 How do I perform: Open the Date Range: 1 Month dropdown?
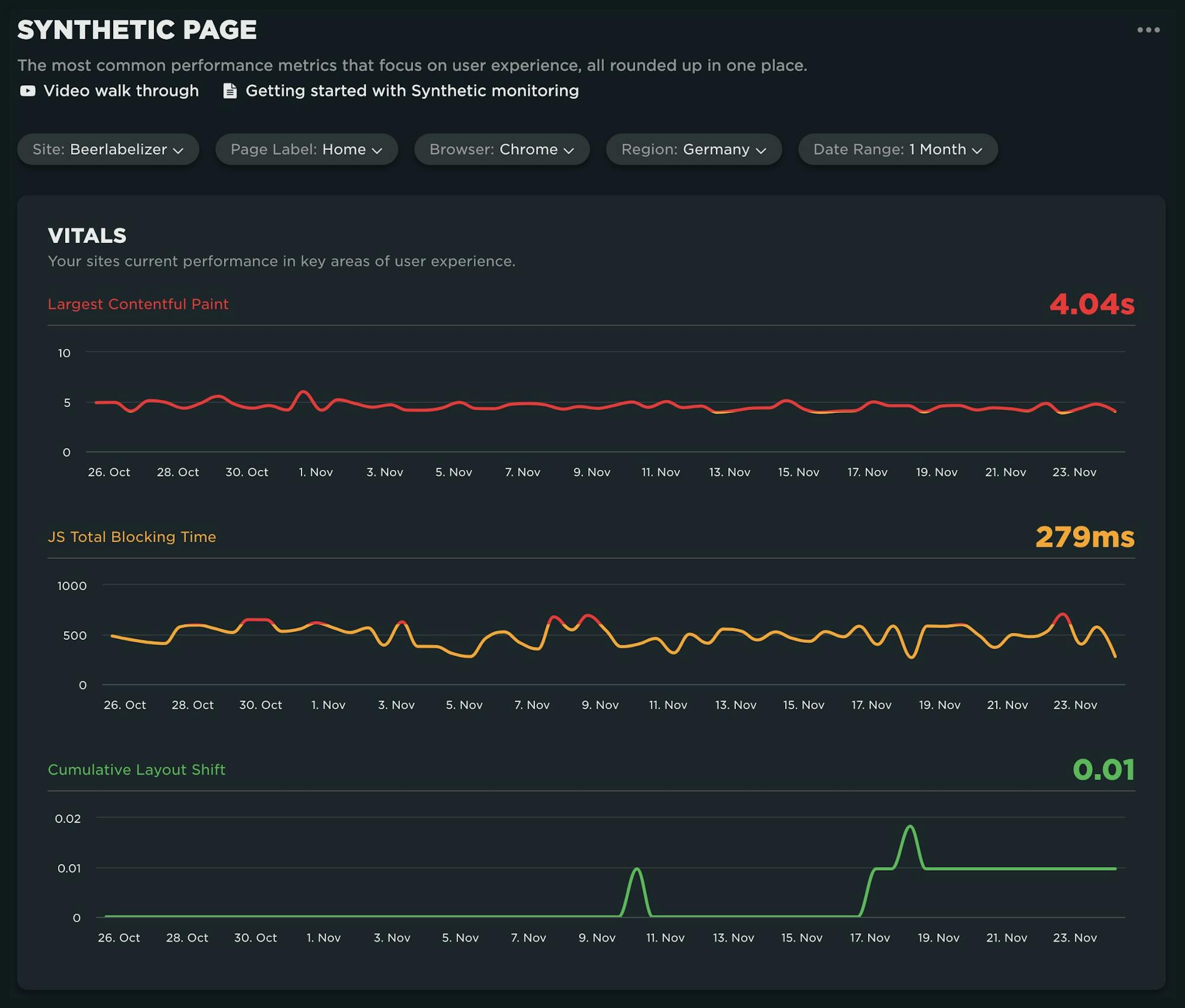click(x=896, y=149)
